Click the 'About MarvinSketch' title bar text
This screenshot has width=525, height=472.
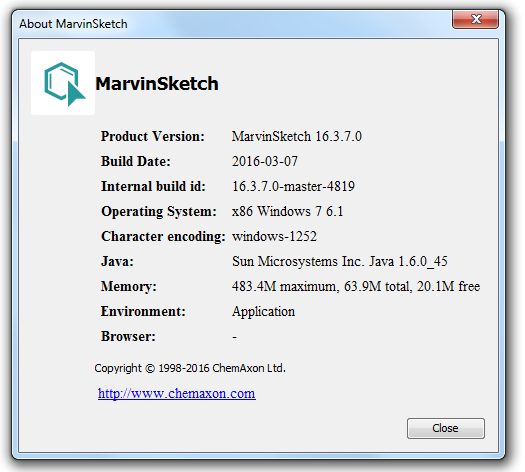pos(73,24)
